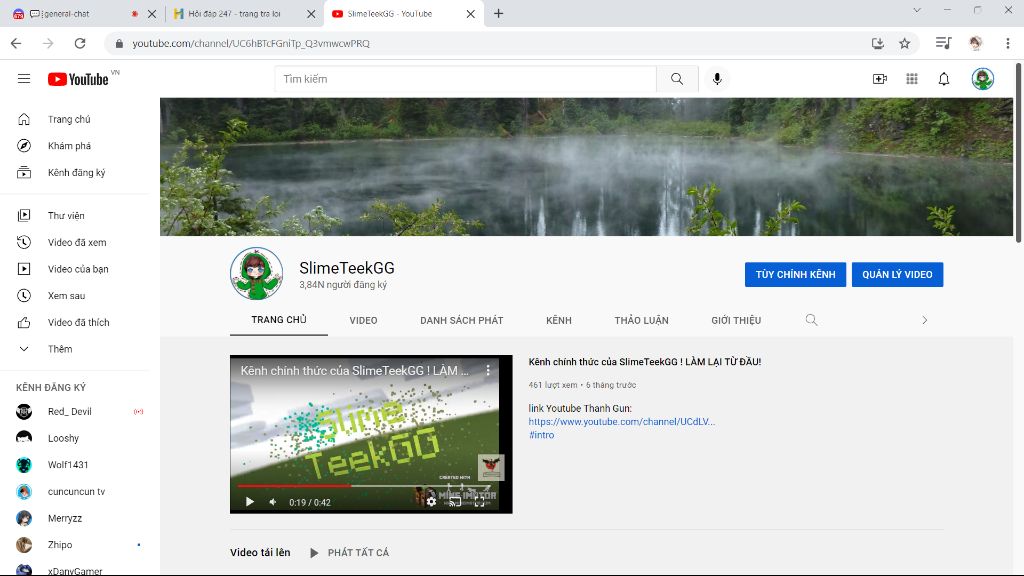Open featured video three-dot options menu
Screen dimensions: 1024x576
pos(488,370)
